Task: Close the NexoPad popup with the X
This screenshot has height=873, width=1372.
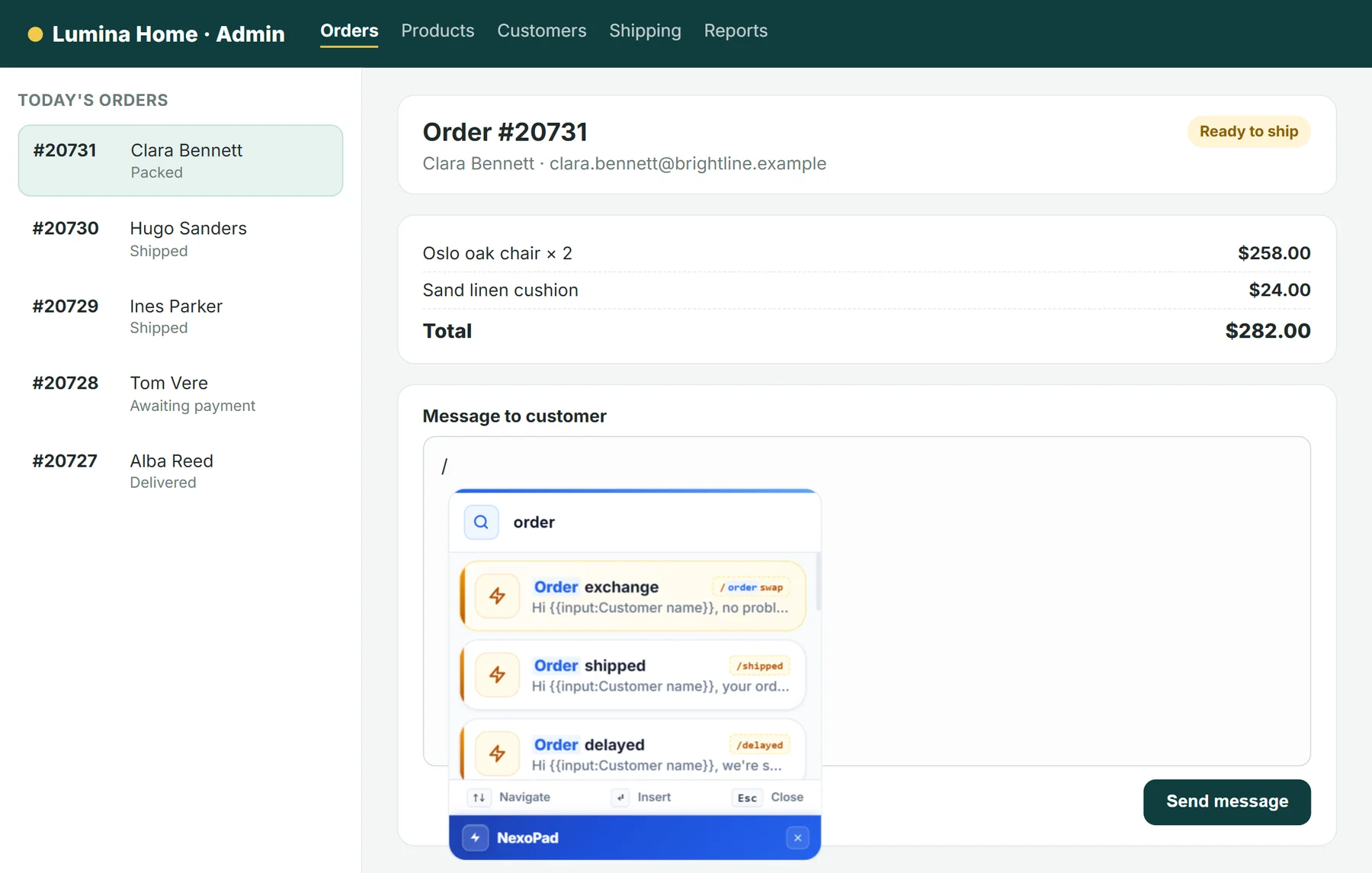Action: (797, 838)
